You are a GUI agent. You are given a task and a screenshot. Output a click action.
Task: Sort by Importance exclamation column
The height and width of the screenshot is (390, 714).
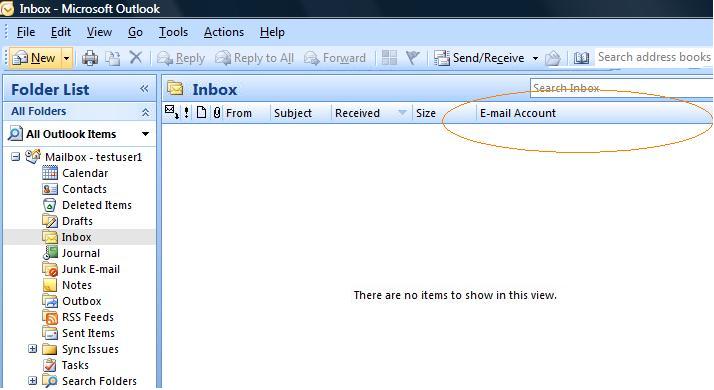pos(187,113)
